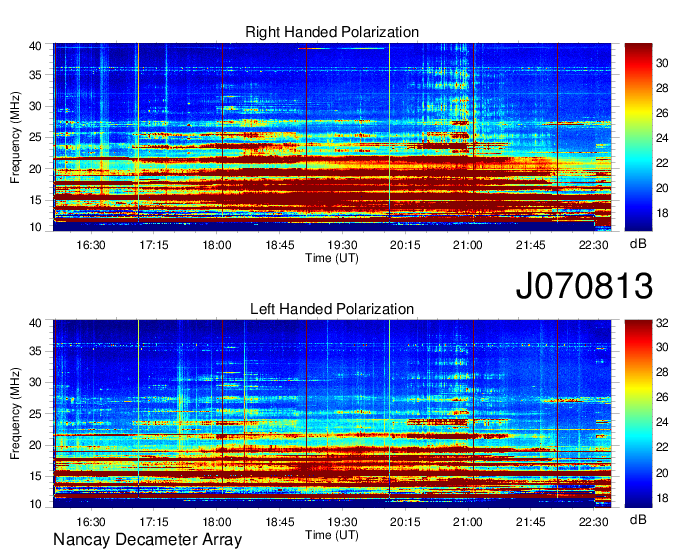
Task: Click the 30 dB mark on Right Handed color bar
Action: pyautogui.click(x=662, y=63)
